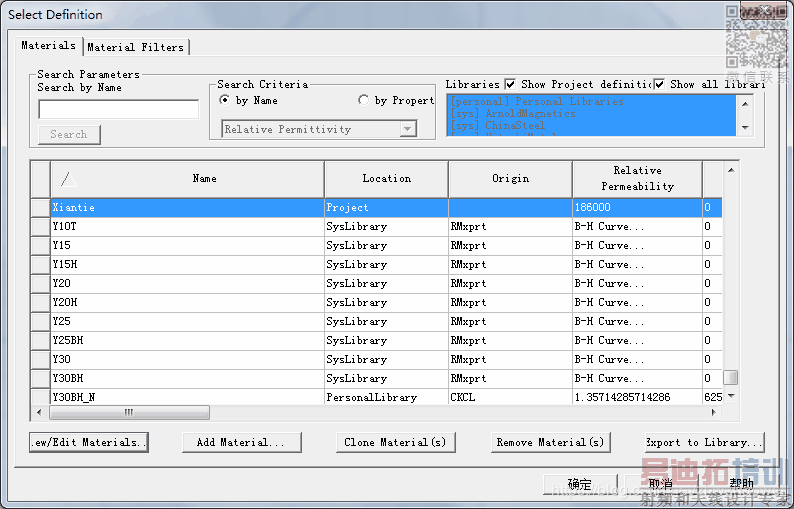The width and height of the screenshot is (794, 509).
Task: Select the Y30BH material name
Action: click(x=68, y=378)
